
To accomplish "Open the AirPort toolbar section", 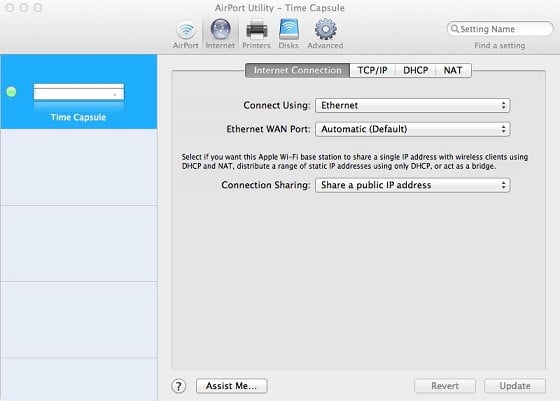I will (x=186, y=35).
